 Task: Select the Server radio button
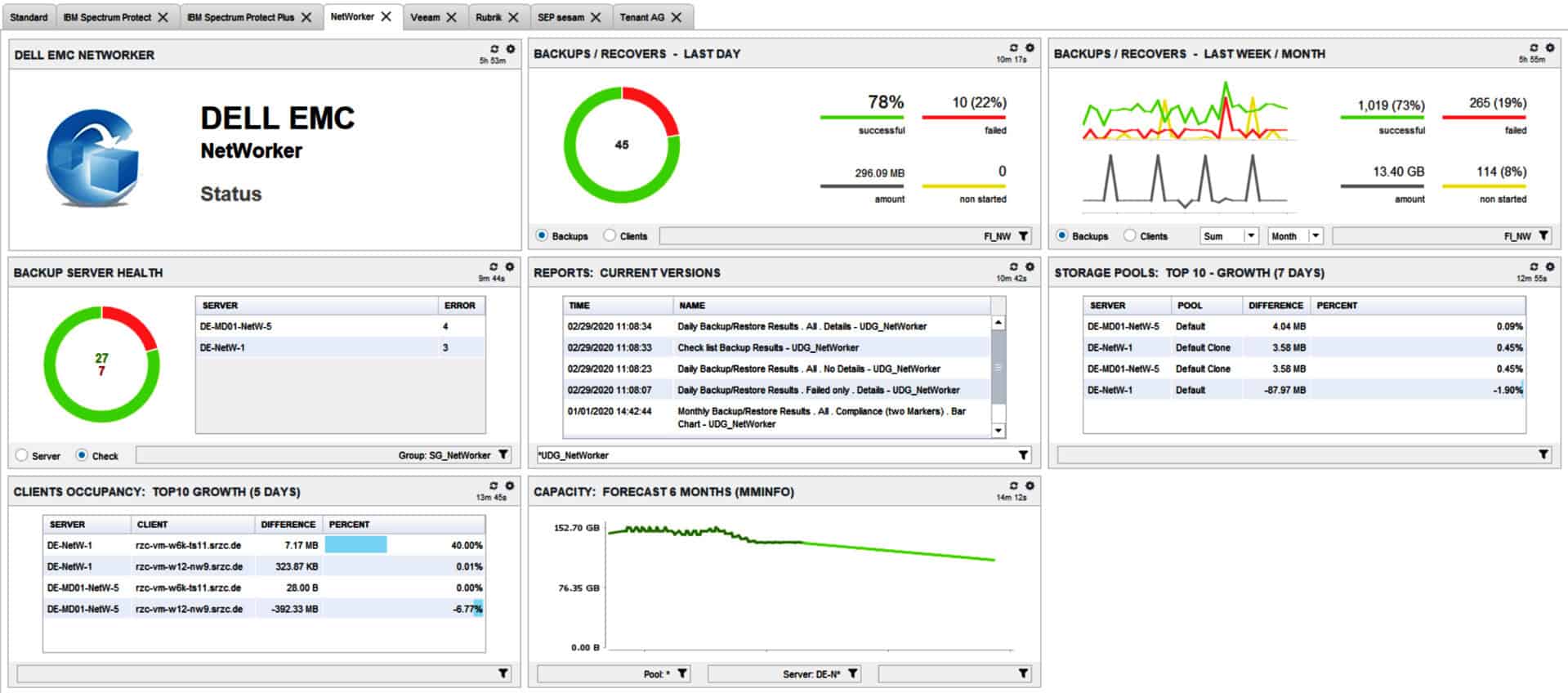pyautogui.click(x=22, y=455)
